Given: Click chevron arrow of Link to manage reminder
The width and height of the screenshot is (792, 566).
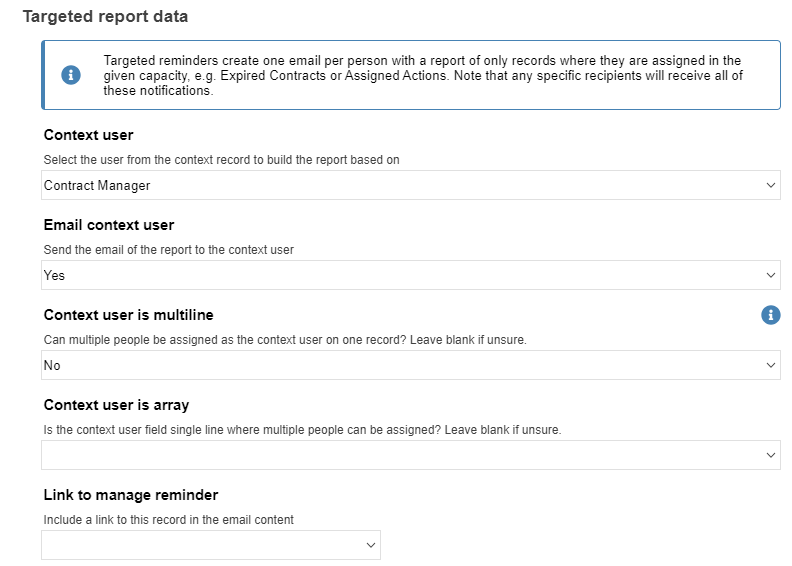Looking at the screenshot, I should 370,545.
